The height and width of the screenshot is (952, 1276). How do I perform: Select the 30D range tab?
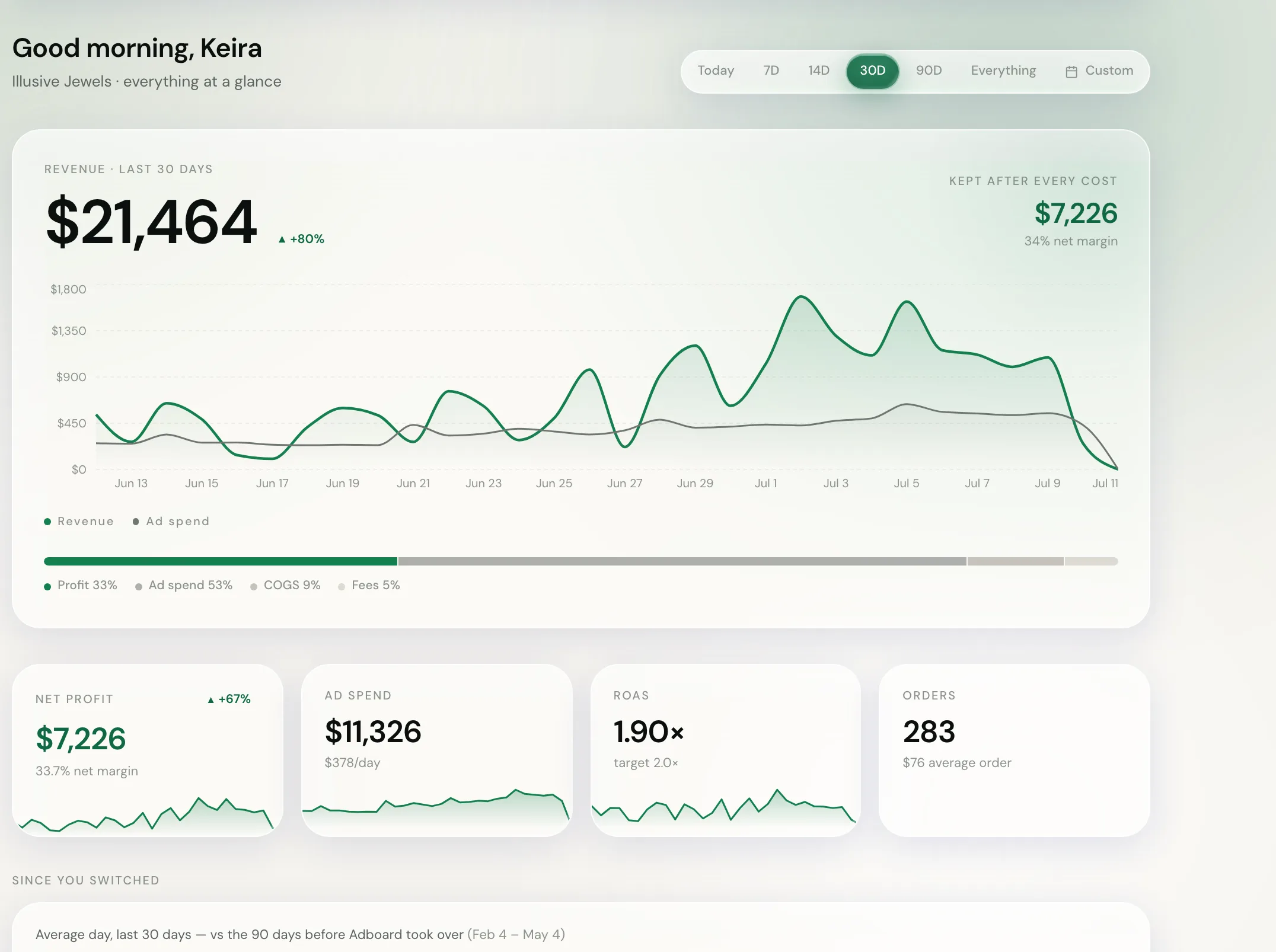pos(872,71)
